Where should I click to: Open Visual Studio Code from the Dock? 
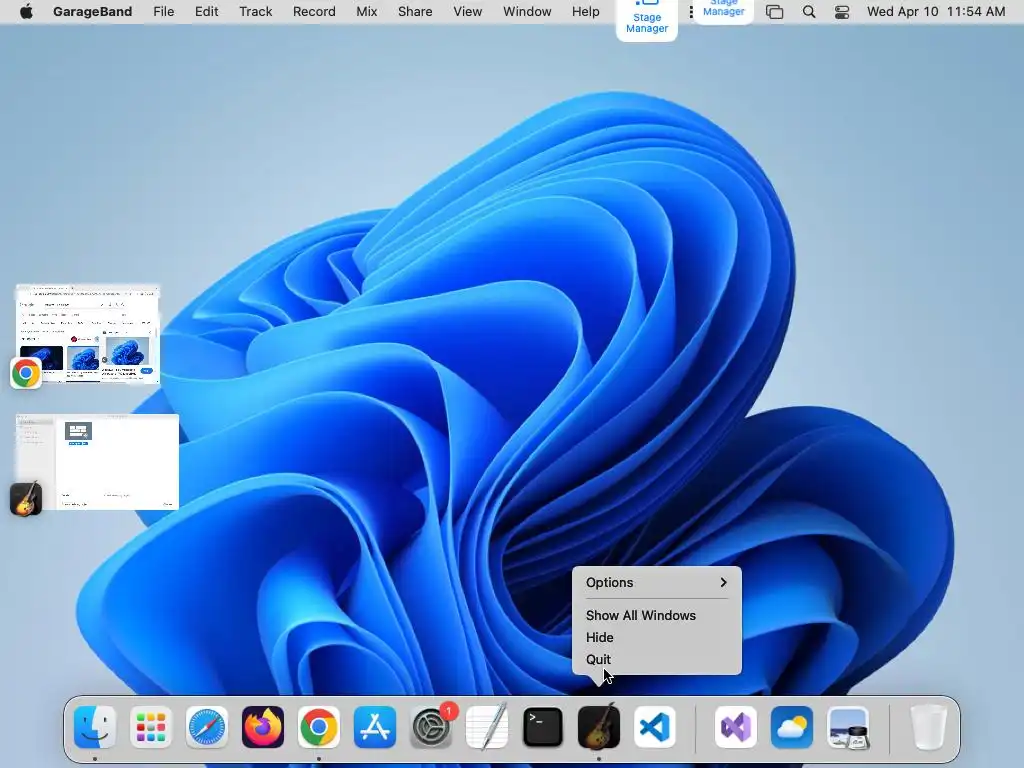click(x=654, y=727)
